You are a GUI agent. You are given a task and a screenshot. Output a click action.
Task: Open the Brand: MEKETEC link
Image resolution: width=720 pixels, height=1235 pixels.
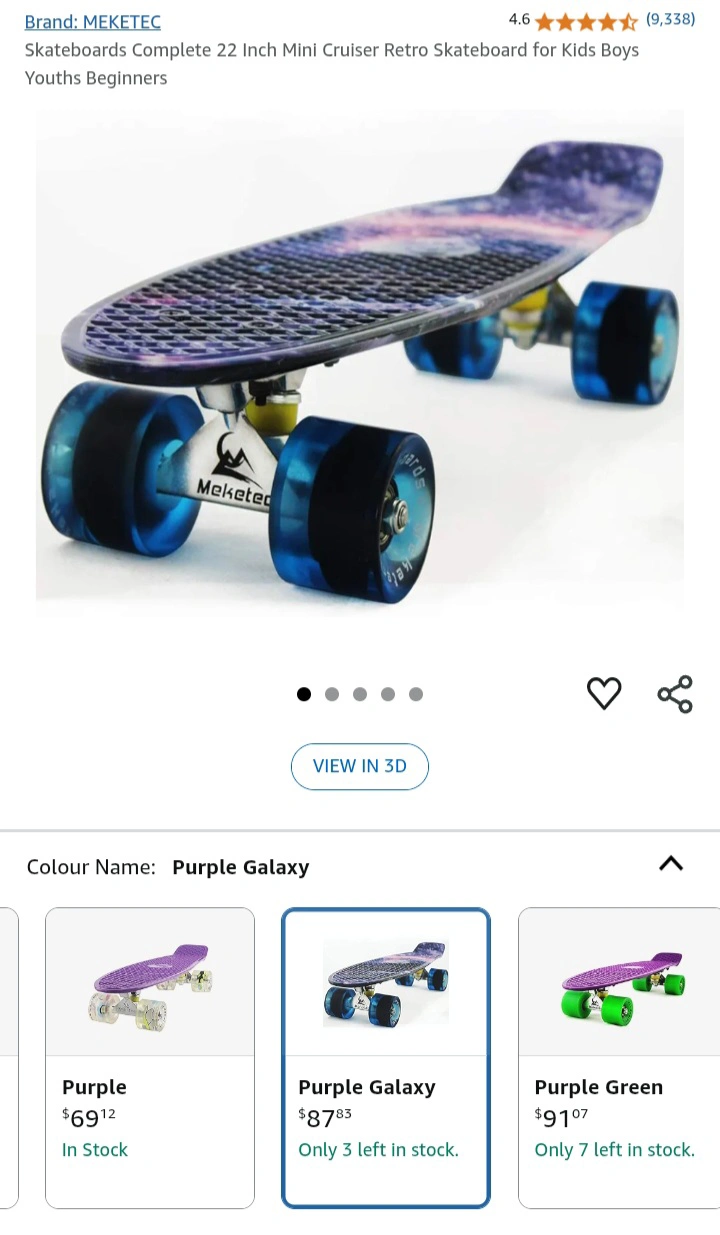[x=92, y=21]
